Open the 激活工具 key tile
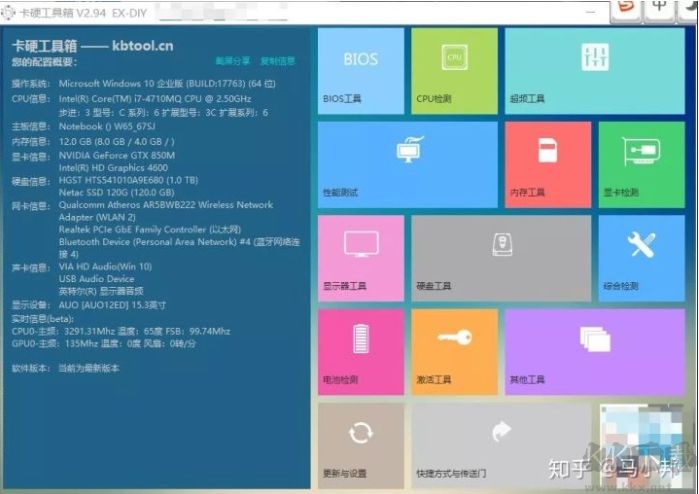The image size is (699, 494). (454, 352)
